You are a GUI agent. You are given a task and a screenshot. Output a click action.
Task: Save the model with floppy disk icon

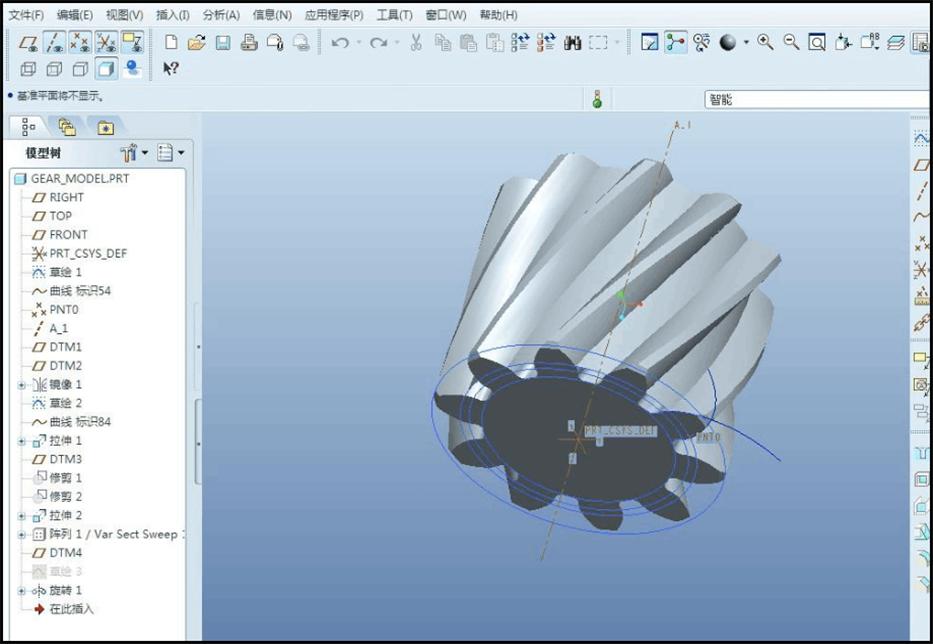coord(223,42)
